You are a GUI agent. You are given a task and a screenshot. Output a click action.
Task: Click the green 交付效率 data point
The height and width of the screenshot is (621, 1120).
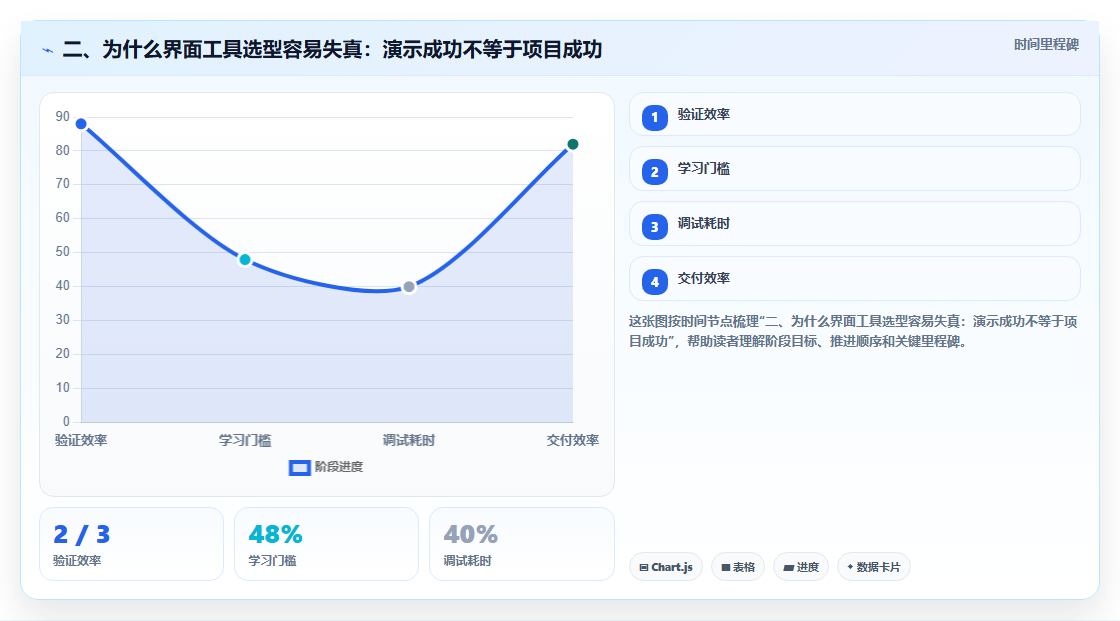[x=573, y=144]
